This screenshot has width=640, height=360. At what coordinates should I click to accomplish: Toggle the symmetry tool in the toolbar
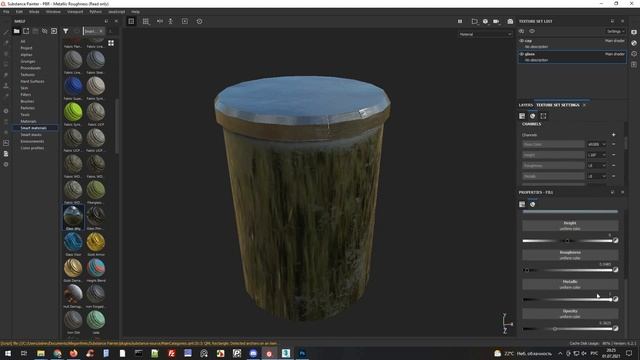tap(160, 21)
